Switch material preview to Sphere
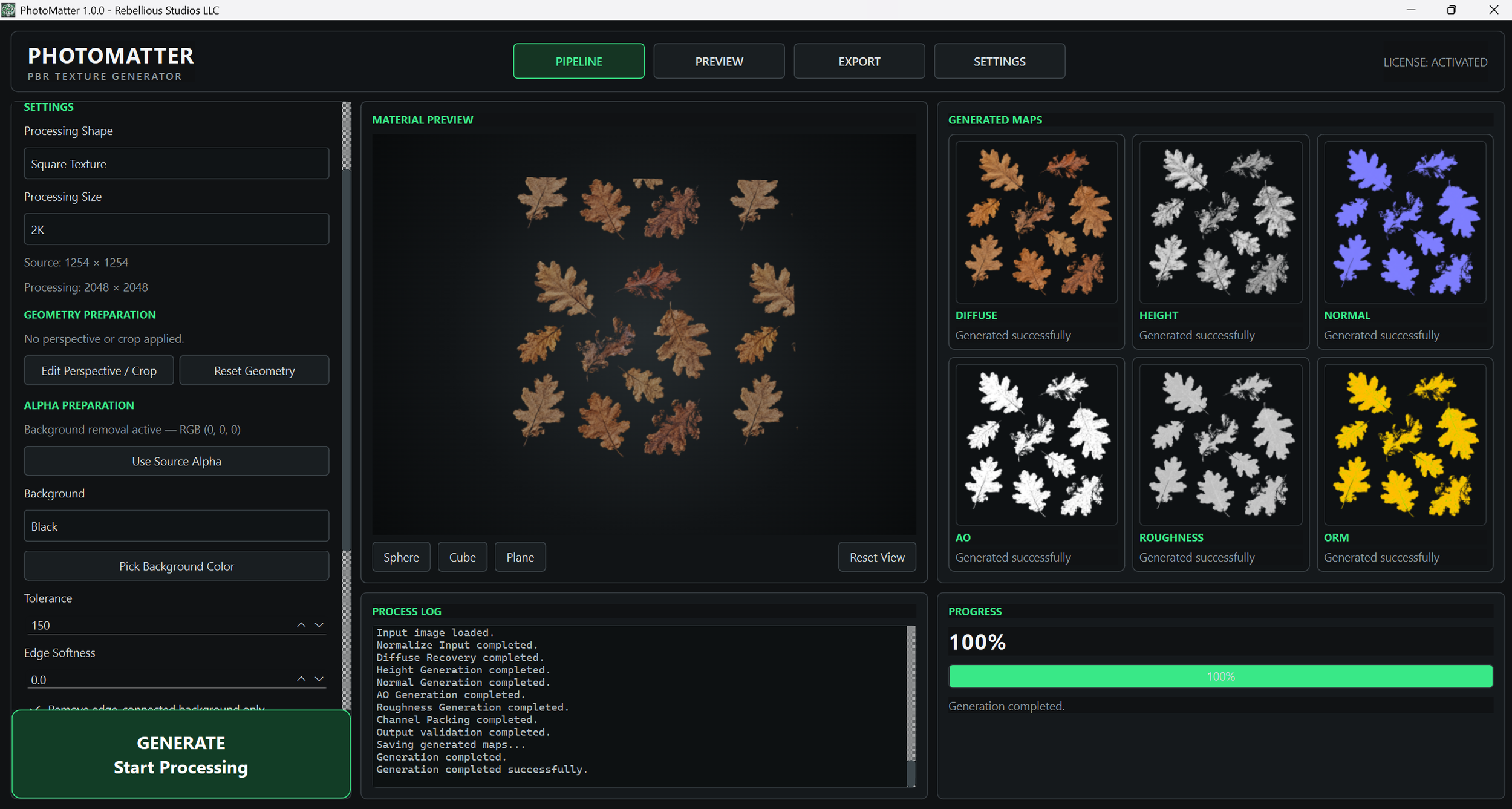1512x809 pixels. (401, 557)
